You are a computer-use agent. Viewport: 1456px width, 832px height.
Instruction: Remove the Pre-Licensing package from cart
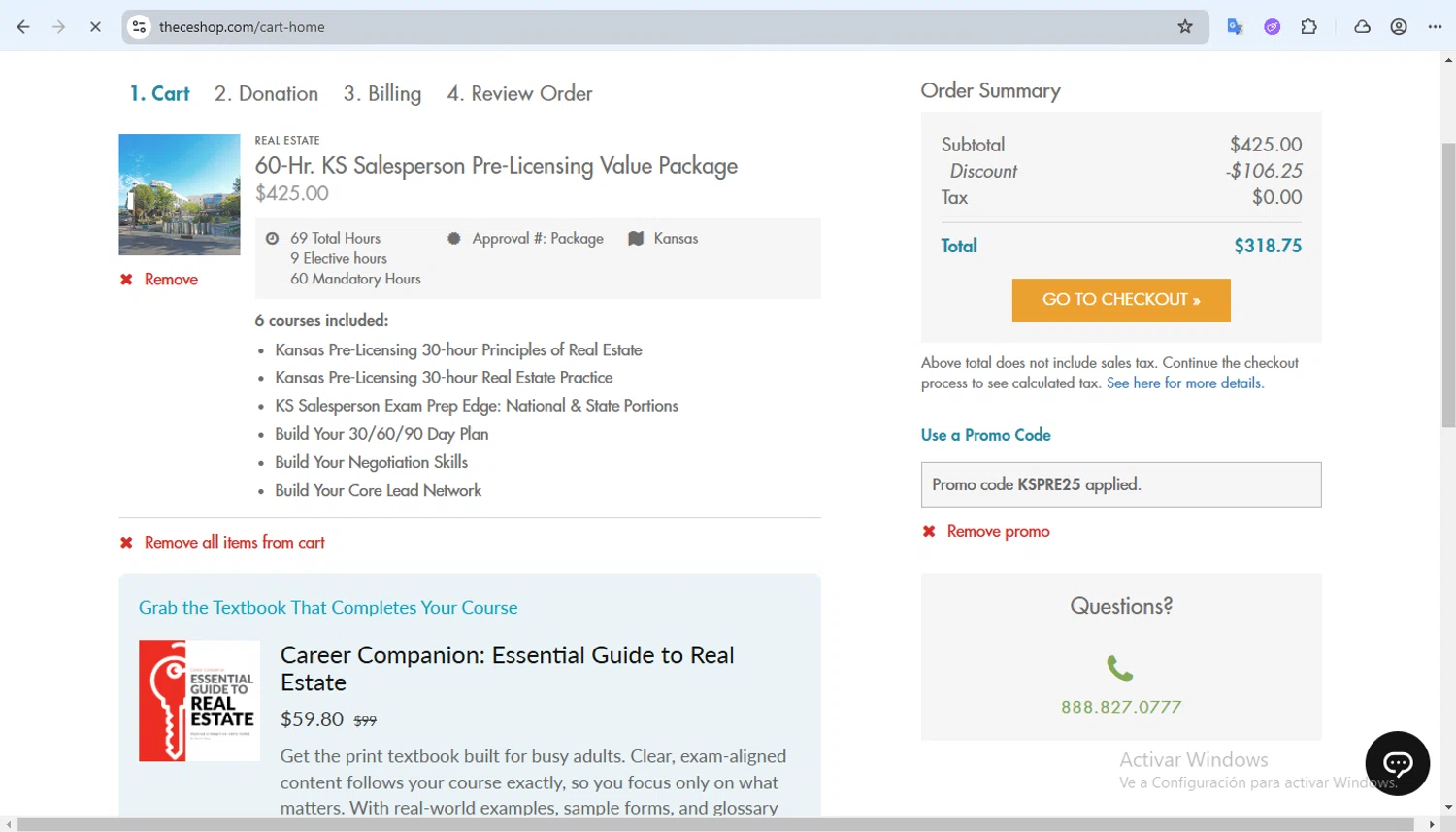[x=170, y=280]
